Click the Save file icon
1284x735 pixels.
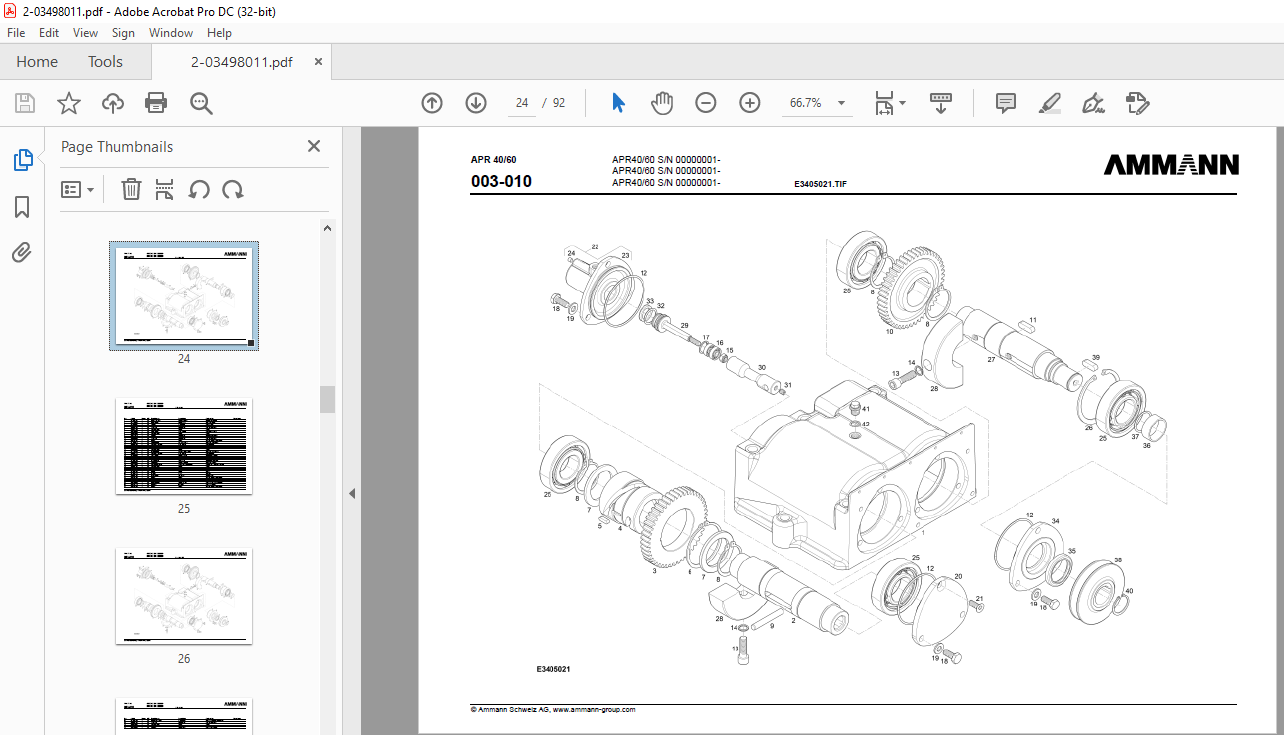click(x=25, y=103)
